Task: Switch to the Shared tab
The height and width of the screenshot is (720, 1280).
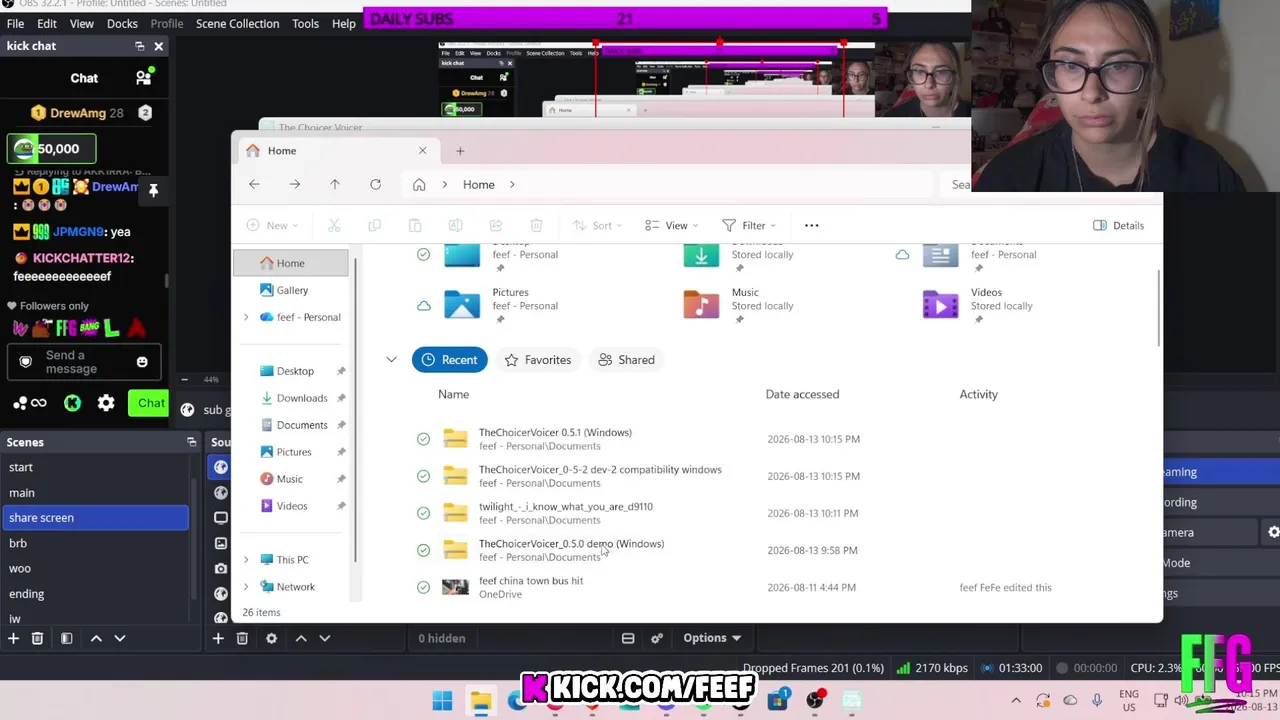Action: (x=626, y=360)
